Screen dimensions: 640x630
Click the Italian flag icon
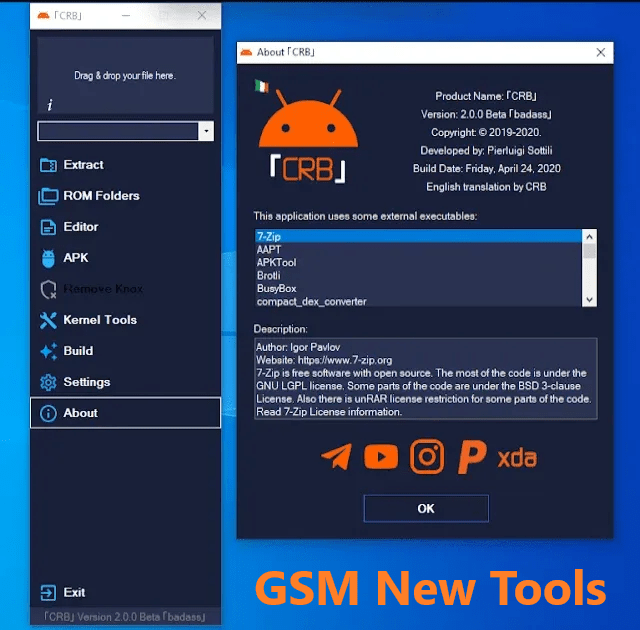click(262, 86)
